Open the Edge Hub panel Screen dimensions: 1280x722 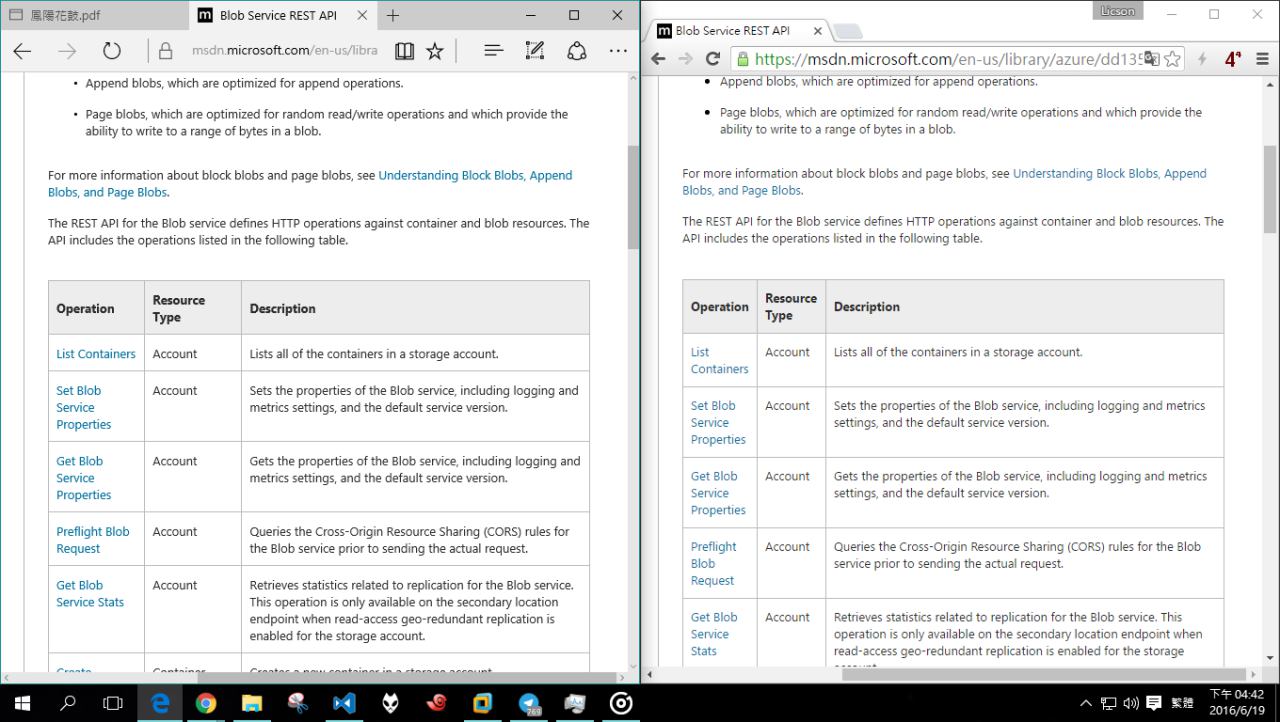(493, 51)
